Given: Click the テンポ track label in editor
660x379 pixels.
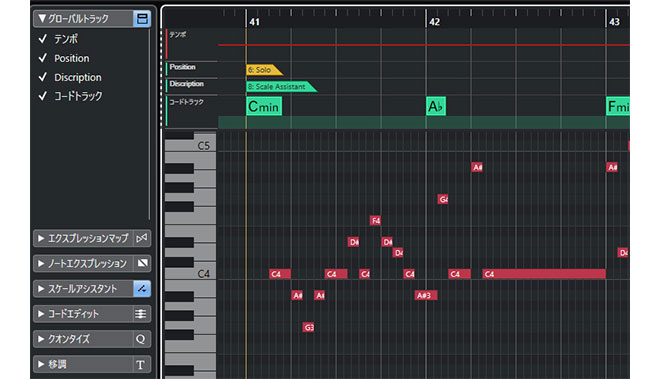Looking at the screenshot, I should (178, 35).
